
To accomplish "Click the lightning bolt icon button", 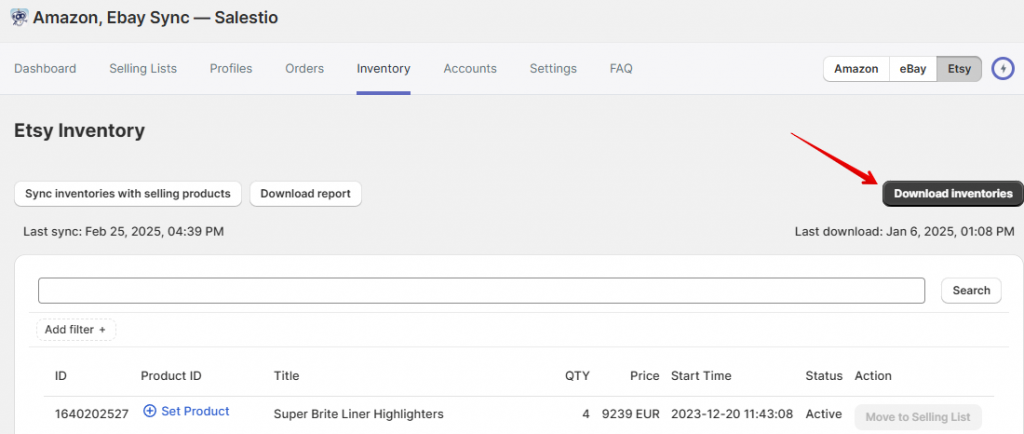I will (1002, 69).
